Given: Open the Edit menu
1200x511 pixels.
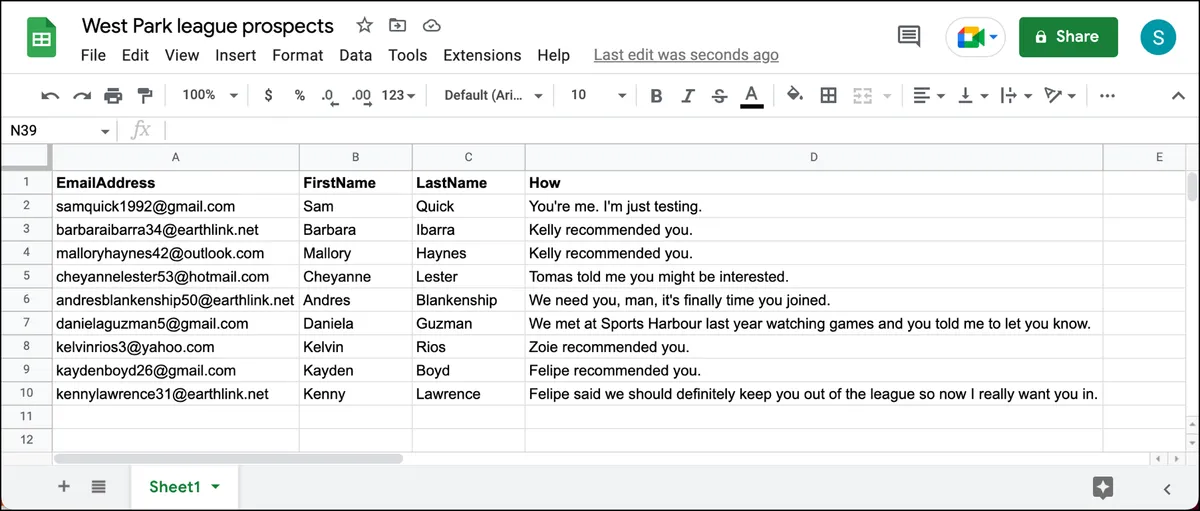Looking at the screenshot, I should pyautogui.click(x=135, y=55).
